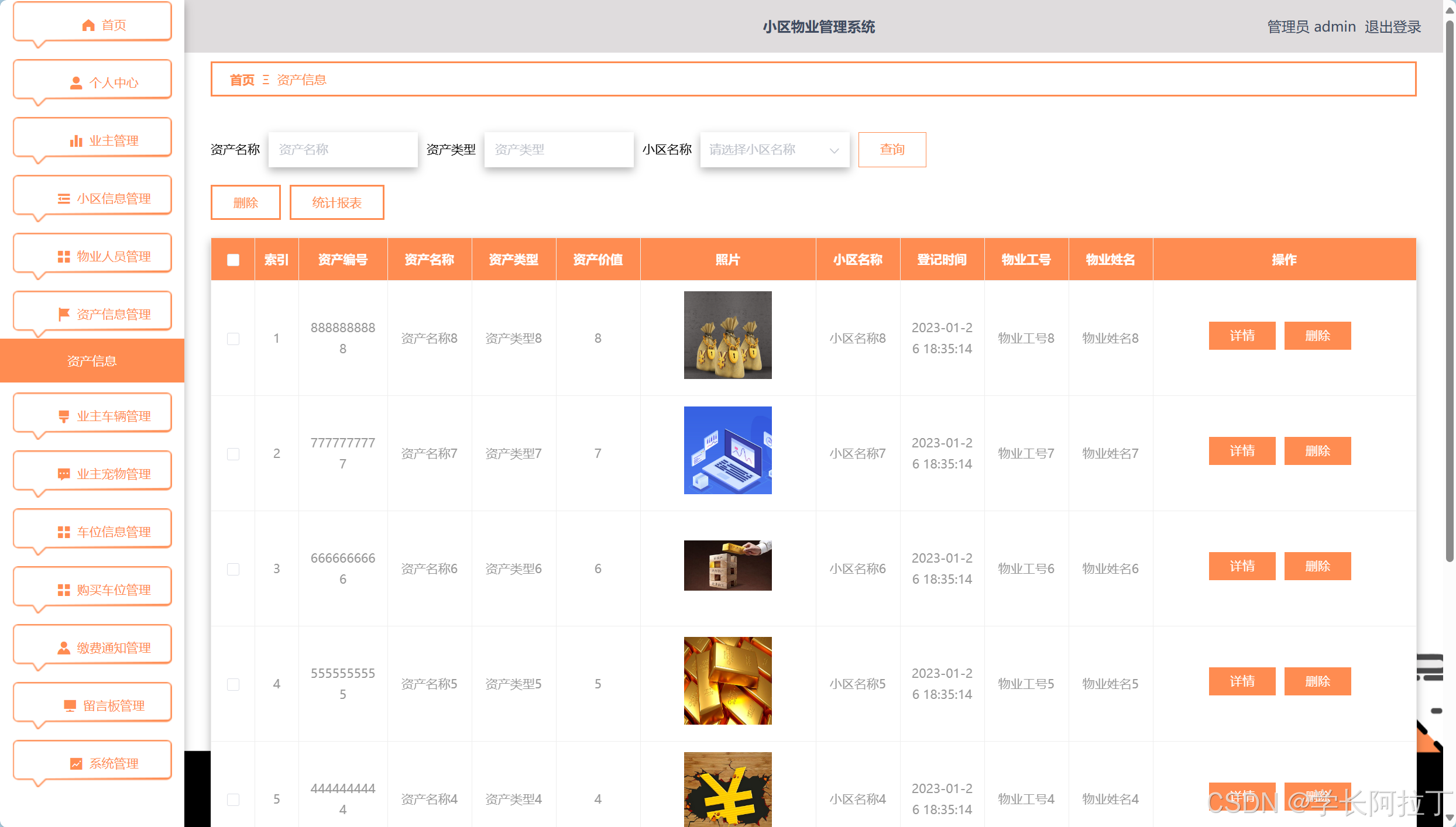
Task: Click the 统计报表 button
Action: coord(336,203)
